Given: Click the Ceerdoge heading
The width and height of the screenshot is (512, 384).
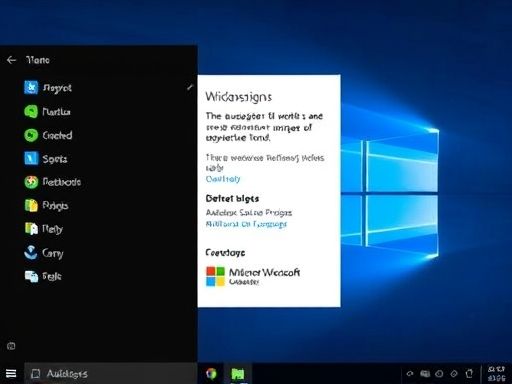Looking at the screenshot, I should pyautogui.click(x=225, y=253).
